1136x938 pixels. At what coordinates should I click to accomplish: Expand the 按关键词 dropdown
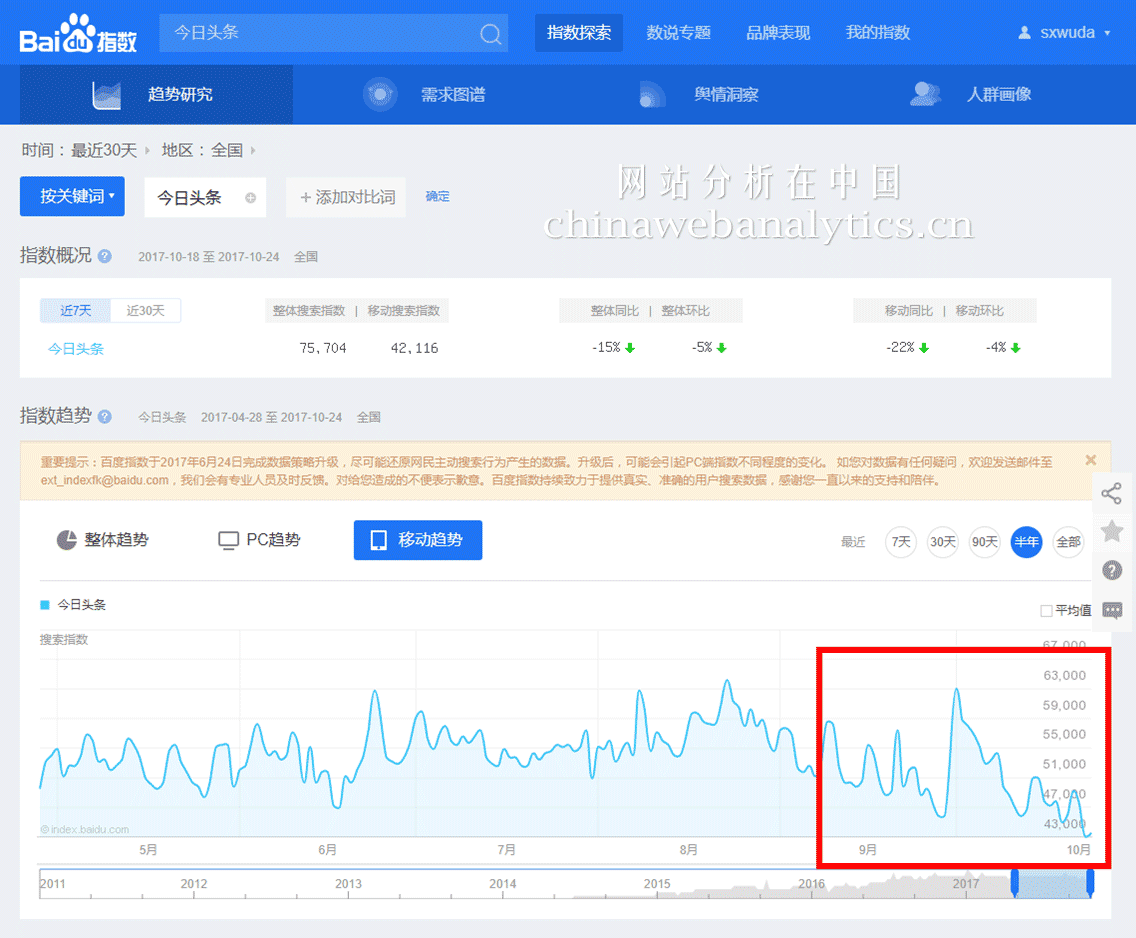72,197
